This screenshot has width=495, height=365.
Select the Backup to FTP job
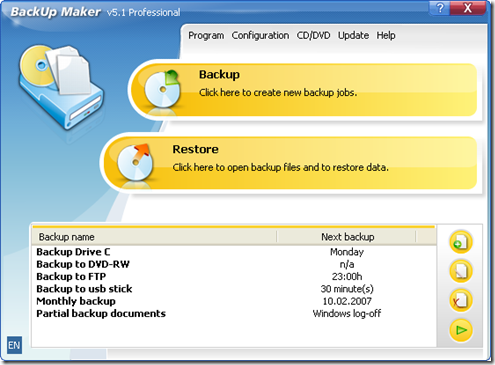coord(234,276)
